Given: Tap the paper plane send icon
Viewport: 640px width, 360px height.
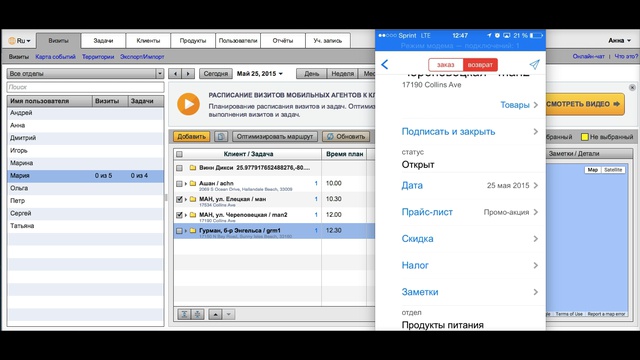Looking at the screenshot, I should click(x=534, y=64).
